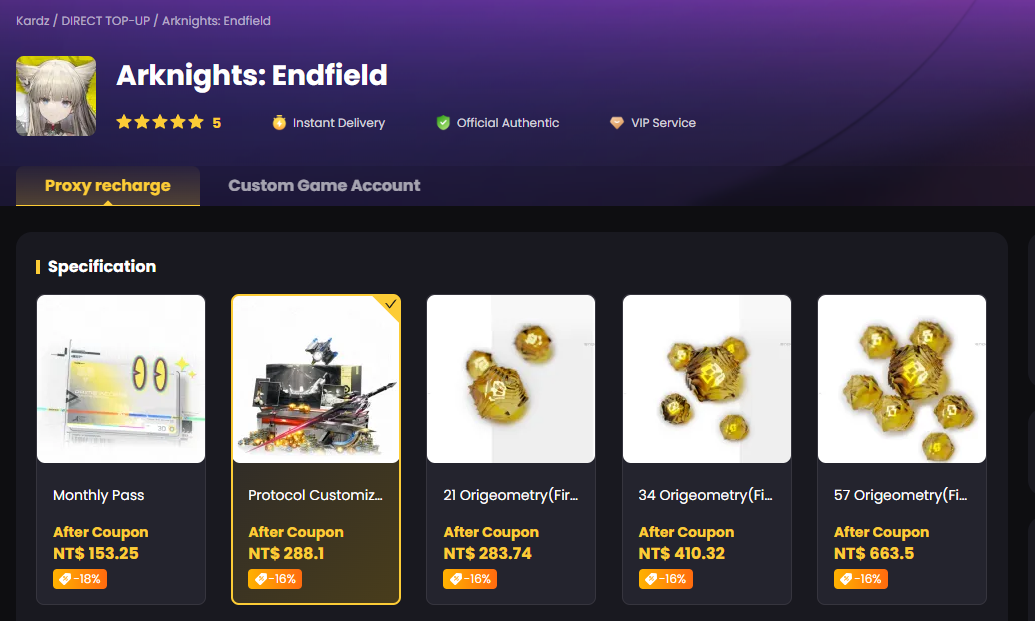This screenshot has height=621, width=1035.
Task: Click the VIP Service diamond icon
Action: (x=617, y=123)
